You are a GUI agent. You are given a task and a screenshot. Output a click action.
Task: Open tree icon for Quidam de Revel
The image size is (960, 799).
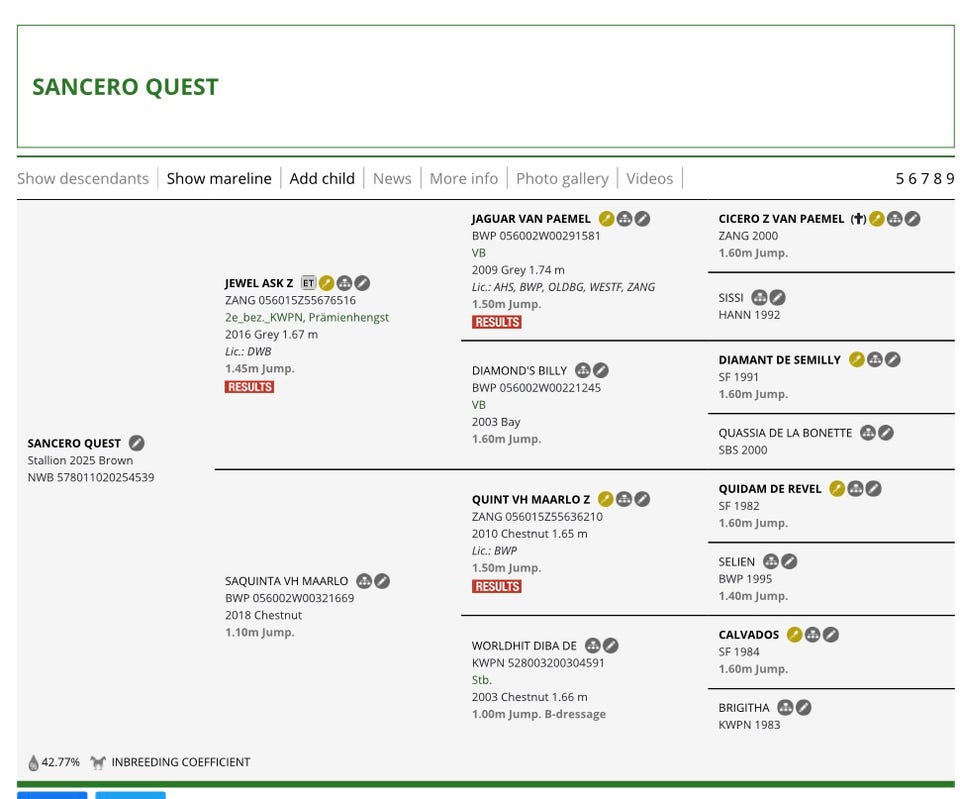(x=855, y=489)
